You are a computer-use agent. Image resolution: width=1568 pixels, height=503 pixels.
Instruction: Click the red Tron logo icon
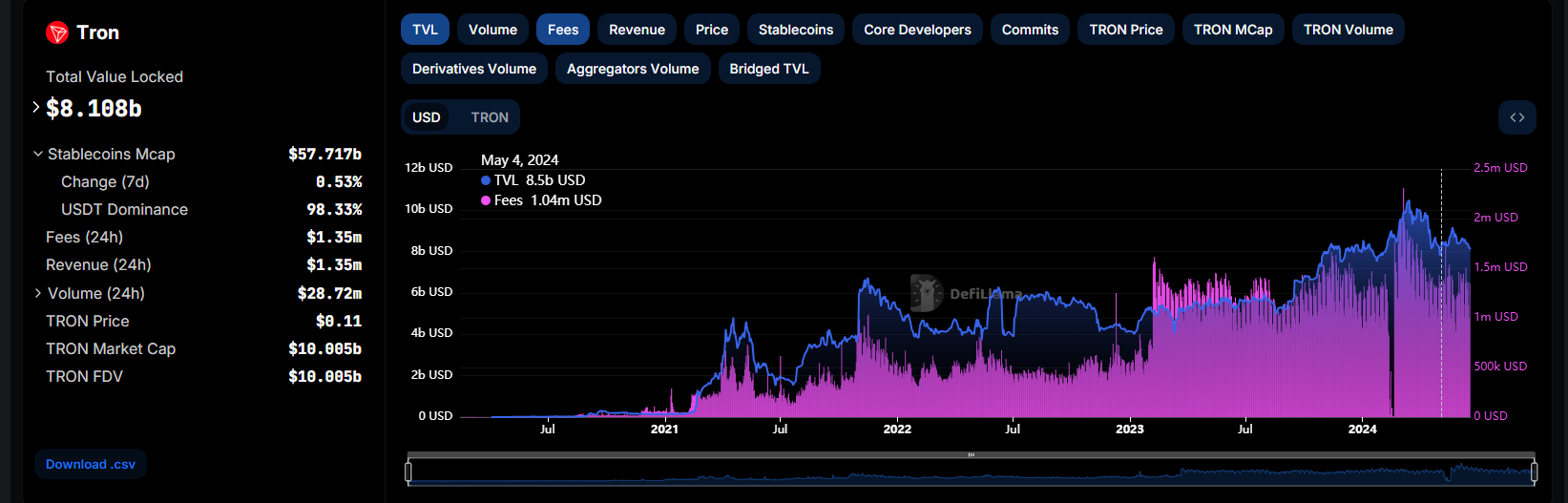[57, 33]
